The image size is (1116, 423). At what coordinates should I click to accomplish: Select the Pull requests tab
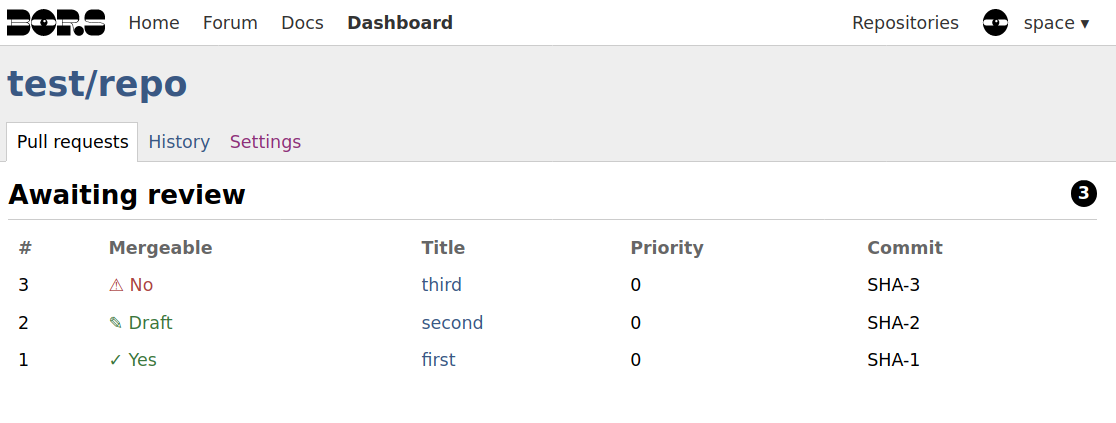click(73, 142)
